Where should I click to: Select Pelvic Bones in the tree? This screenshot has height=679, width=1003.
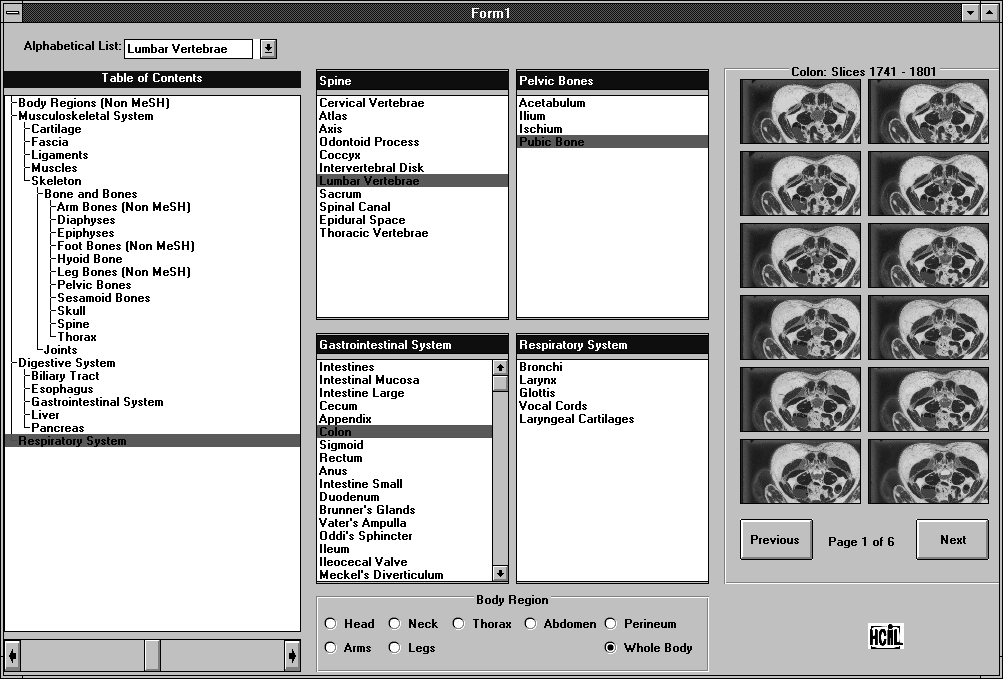(x=94, y=285)
